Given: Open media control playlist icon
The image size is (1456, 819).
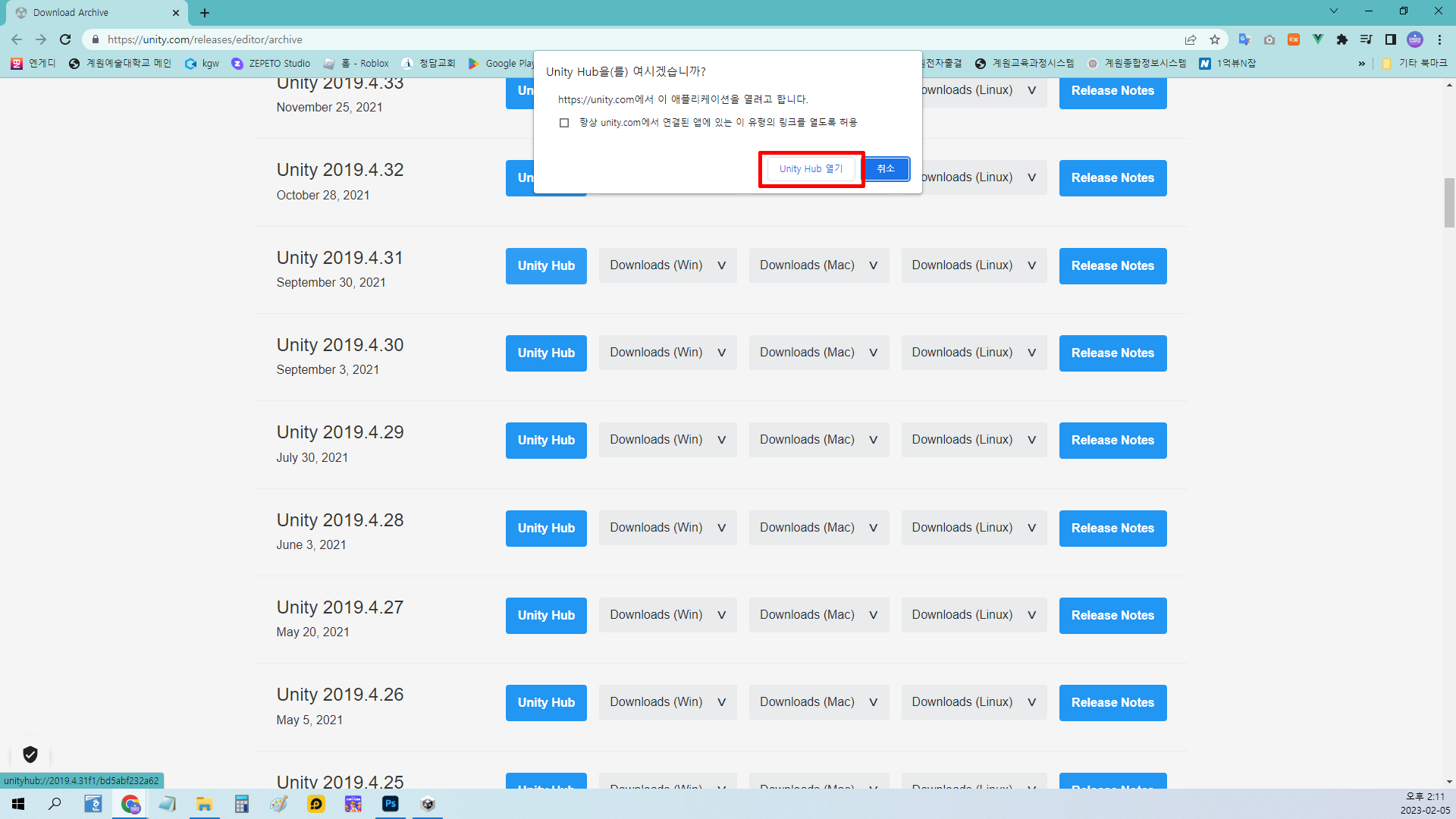Looking at the screenshot, I should pos(1367,39).
